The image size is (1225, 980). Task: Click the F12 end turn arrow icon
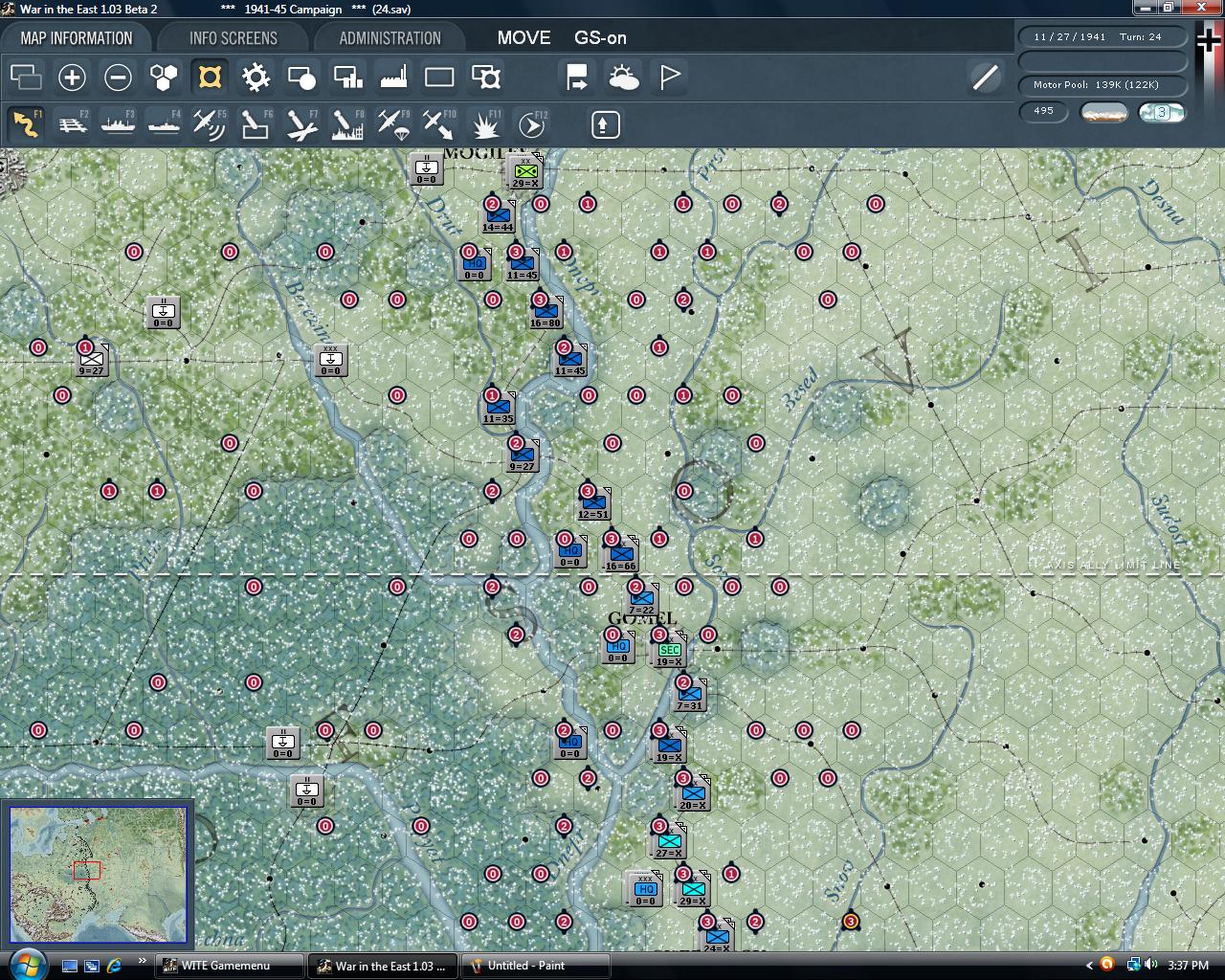[531, 124]
